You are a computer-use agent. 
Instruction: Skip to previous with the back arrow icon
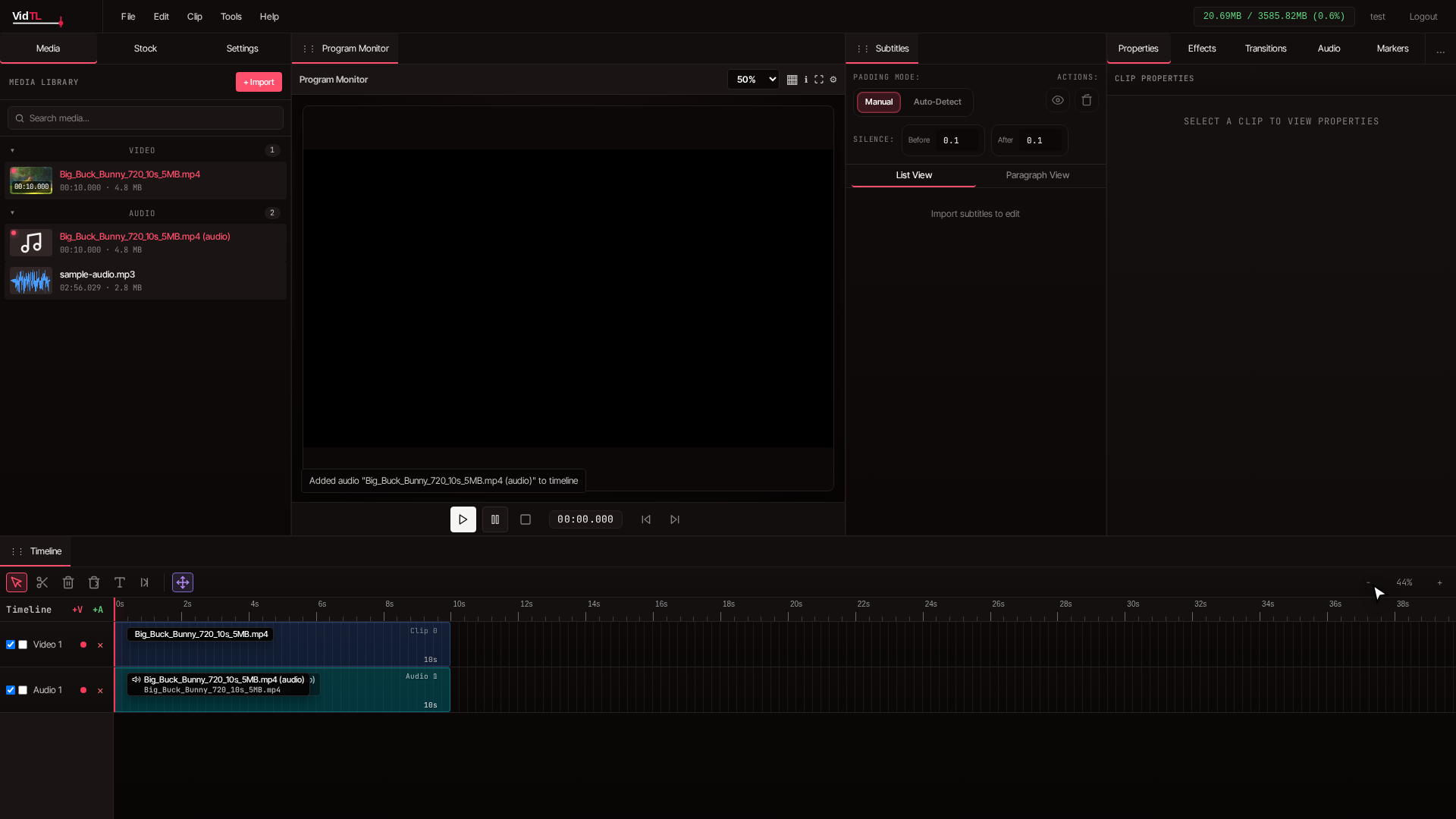[646, 519]
